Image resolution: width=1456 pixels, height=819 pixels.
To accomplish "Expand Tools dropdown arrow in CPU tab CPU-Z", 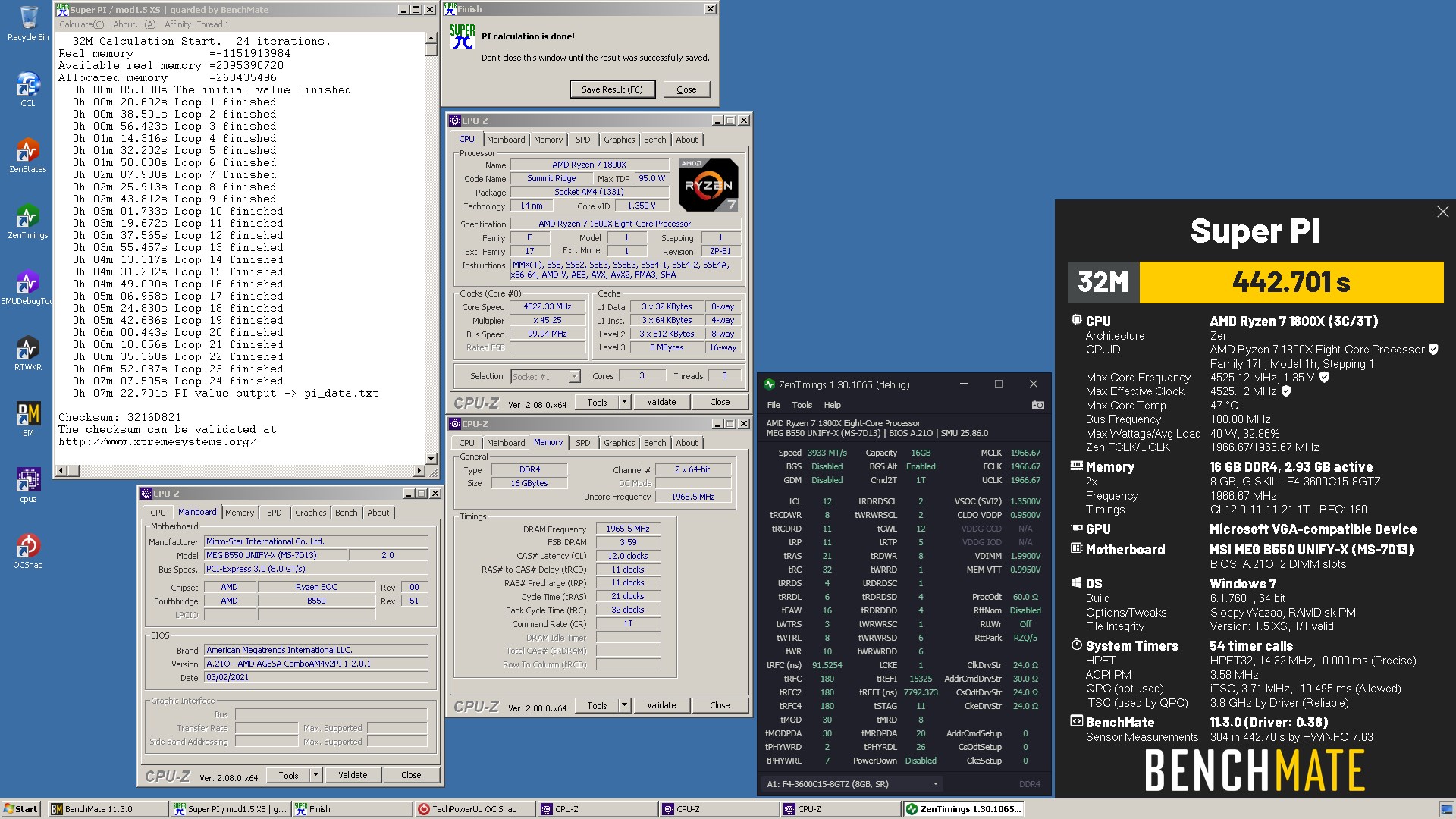I will (624, 402).
